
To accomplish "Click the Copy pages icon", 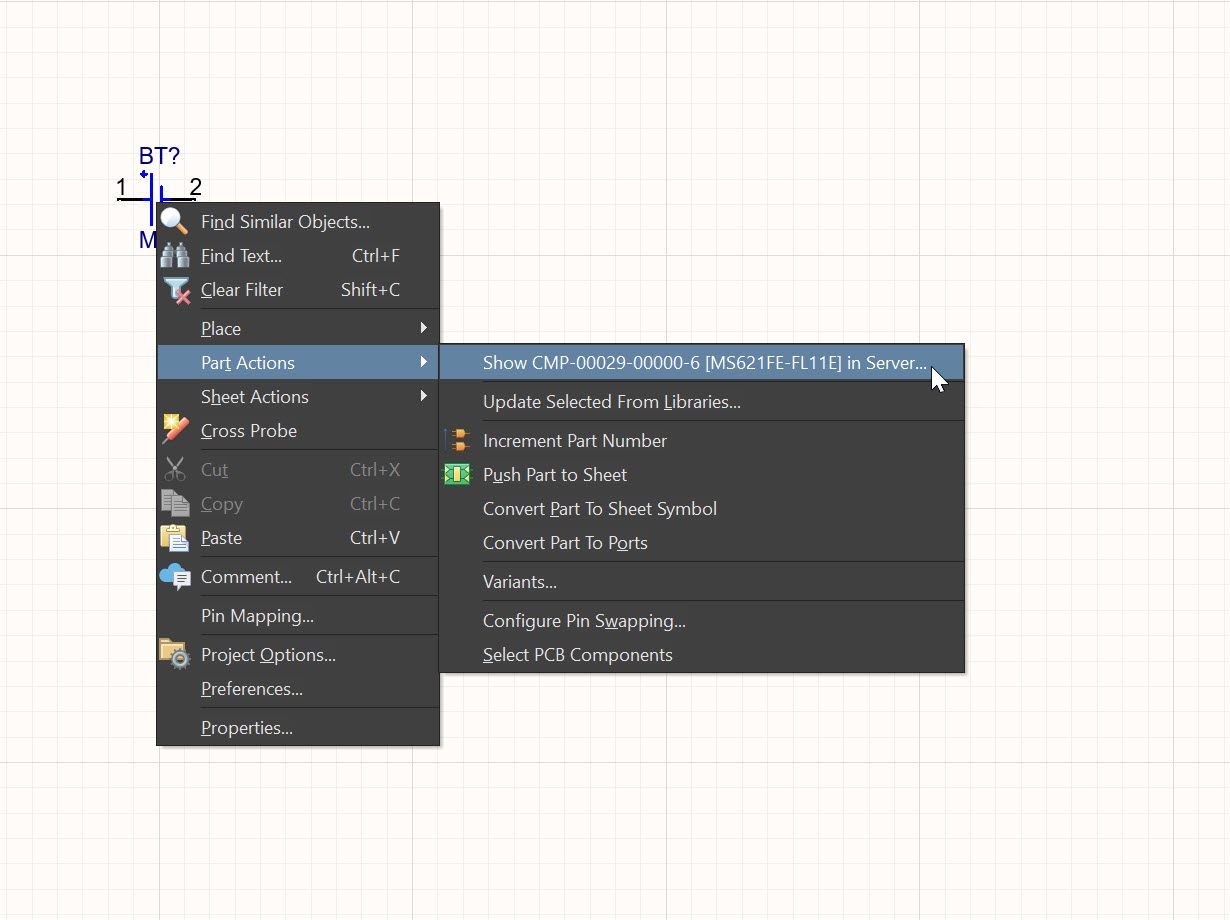I will pyautogui.click(x=175, y=503).
